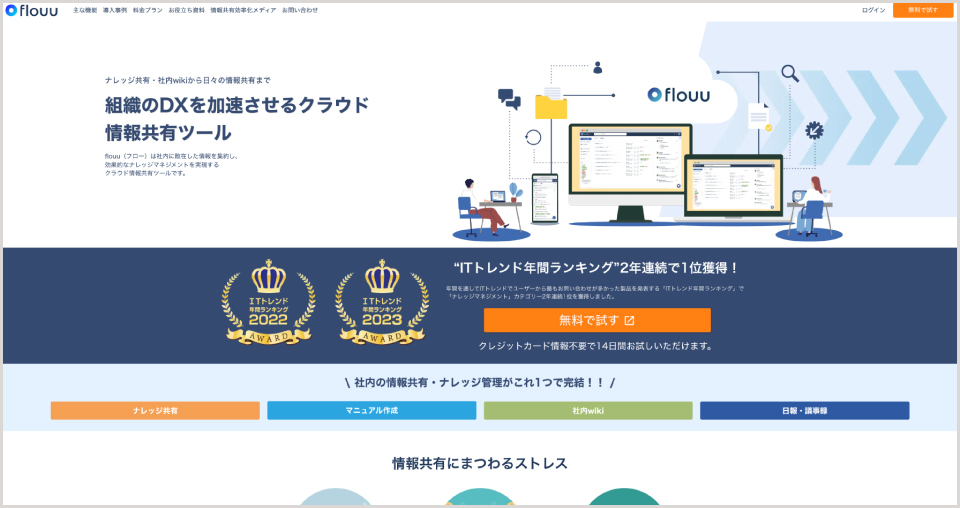Viewport: 960px width, 508px height.
Task: Click the user silhouette icon in illustration
Action: pos(598,67)
